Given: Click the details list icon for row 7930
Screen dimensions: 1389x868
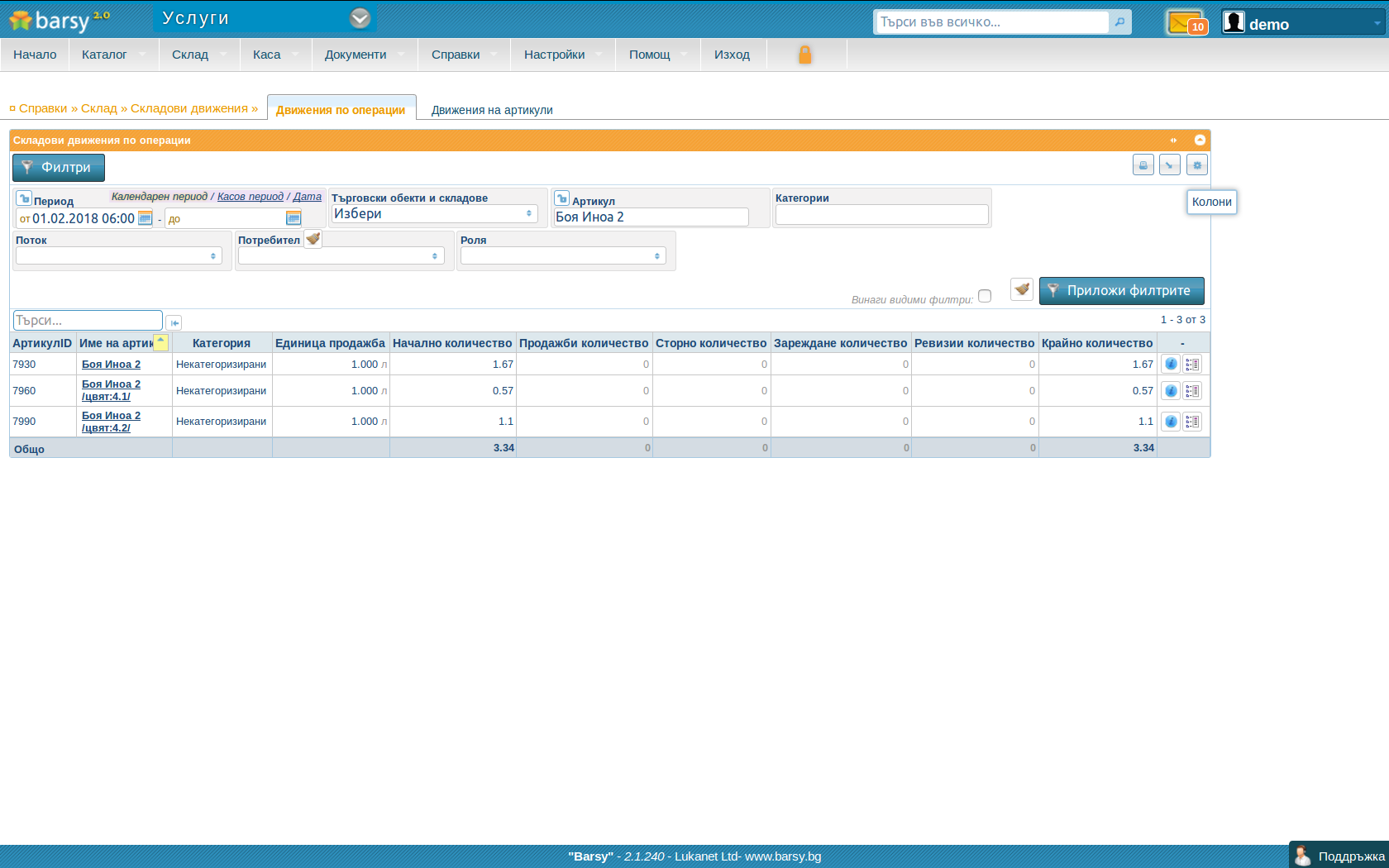Looking at the screenshot, I should pos(1192,364).
